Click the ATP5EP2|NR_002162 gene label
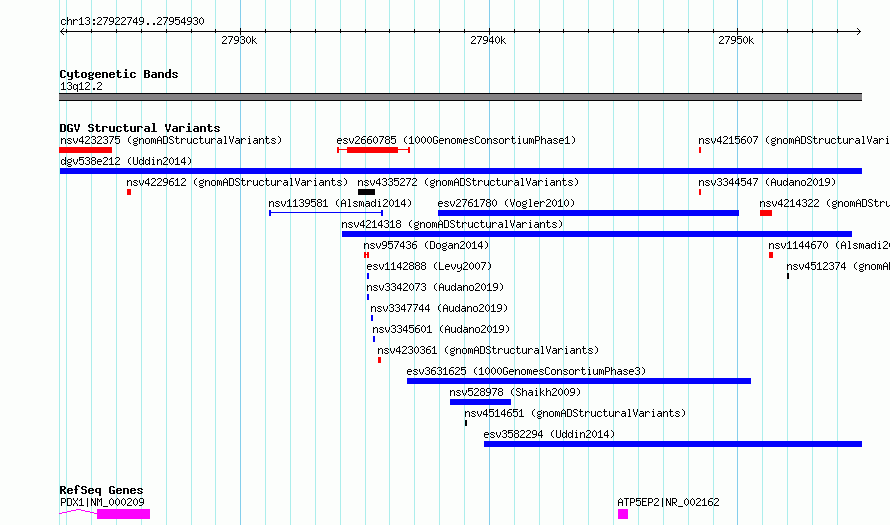Viewport: 890px width, 525px height. tap(668, 502)
